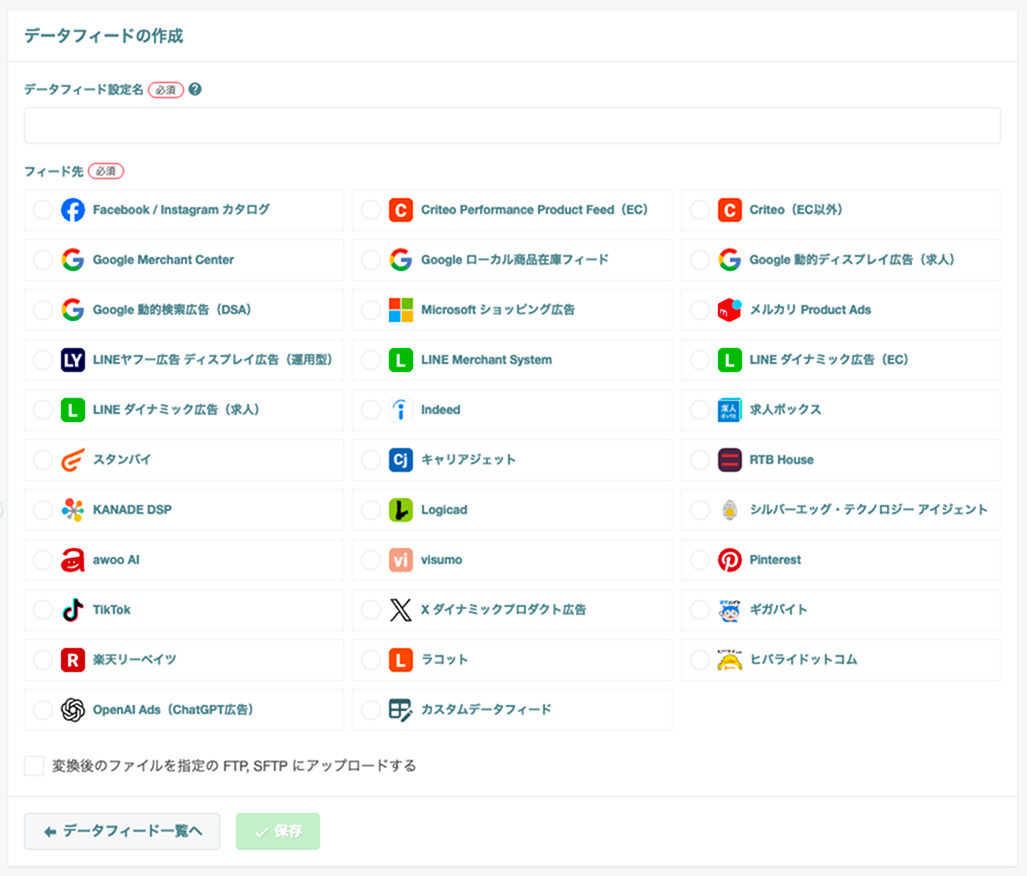1027x876 pixels.
Task: Select the Google 動的ディスプレイ広告（求人） radio
Action: click(700, 259)
